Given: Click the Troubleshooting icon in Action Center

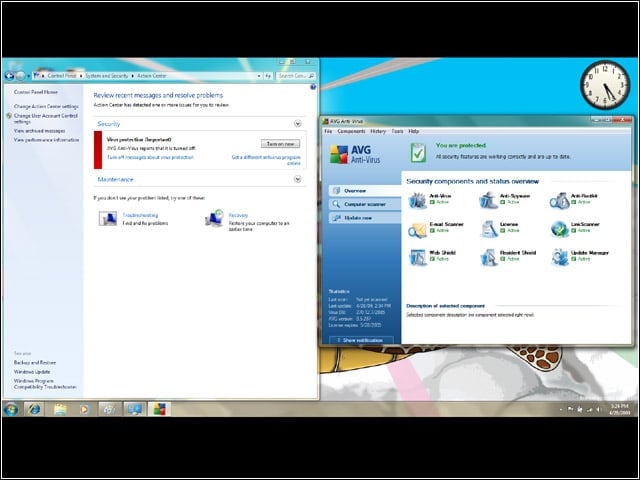Looking at the screenshot, I should click(108, 218).
